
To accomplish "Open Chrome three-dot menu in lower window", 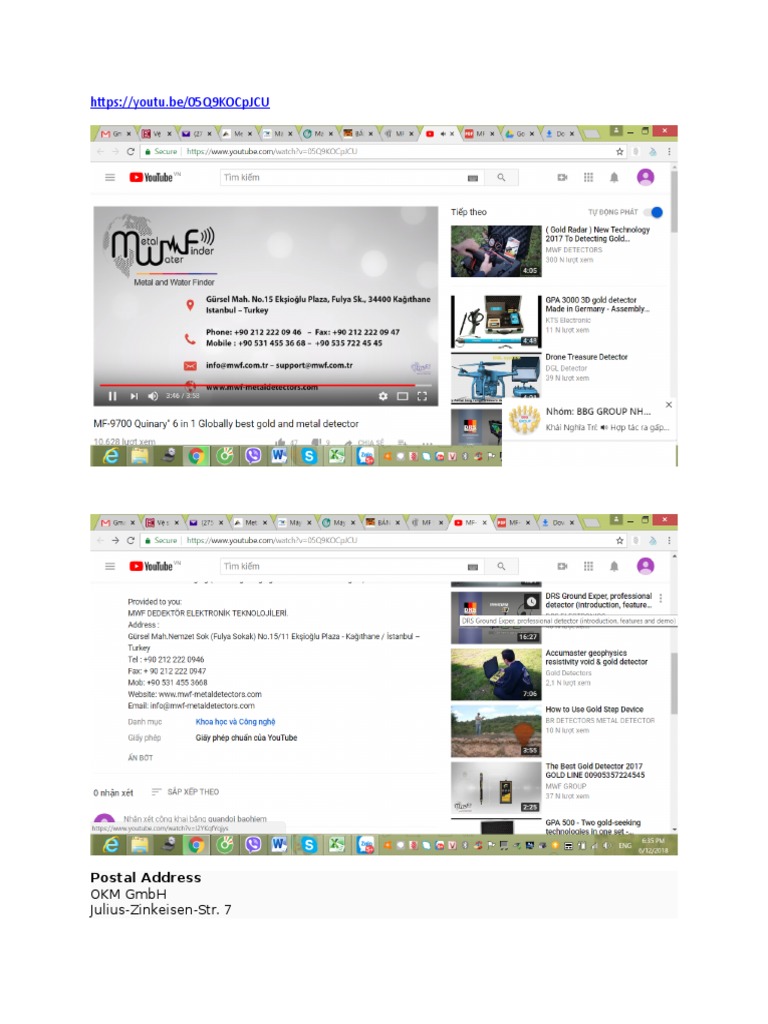I will pos(669,541).
